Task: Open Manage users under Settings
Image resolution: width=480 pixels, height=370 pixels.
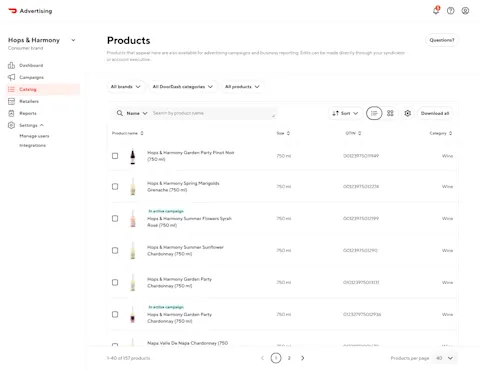Action: point(34,136)
